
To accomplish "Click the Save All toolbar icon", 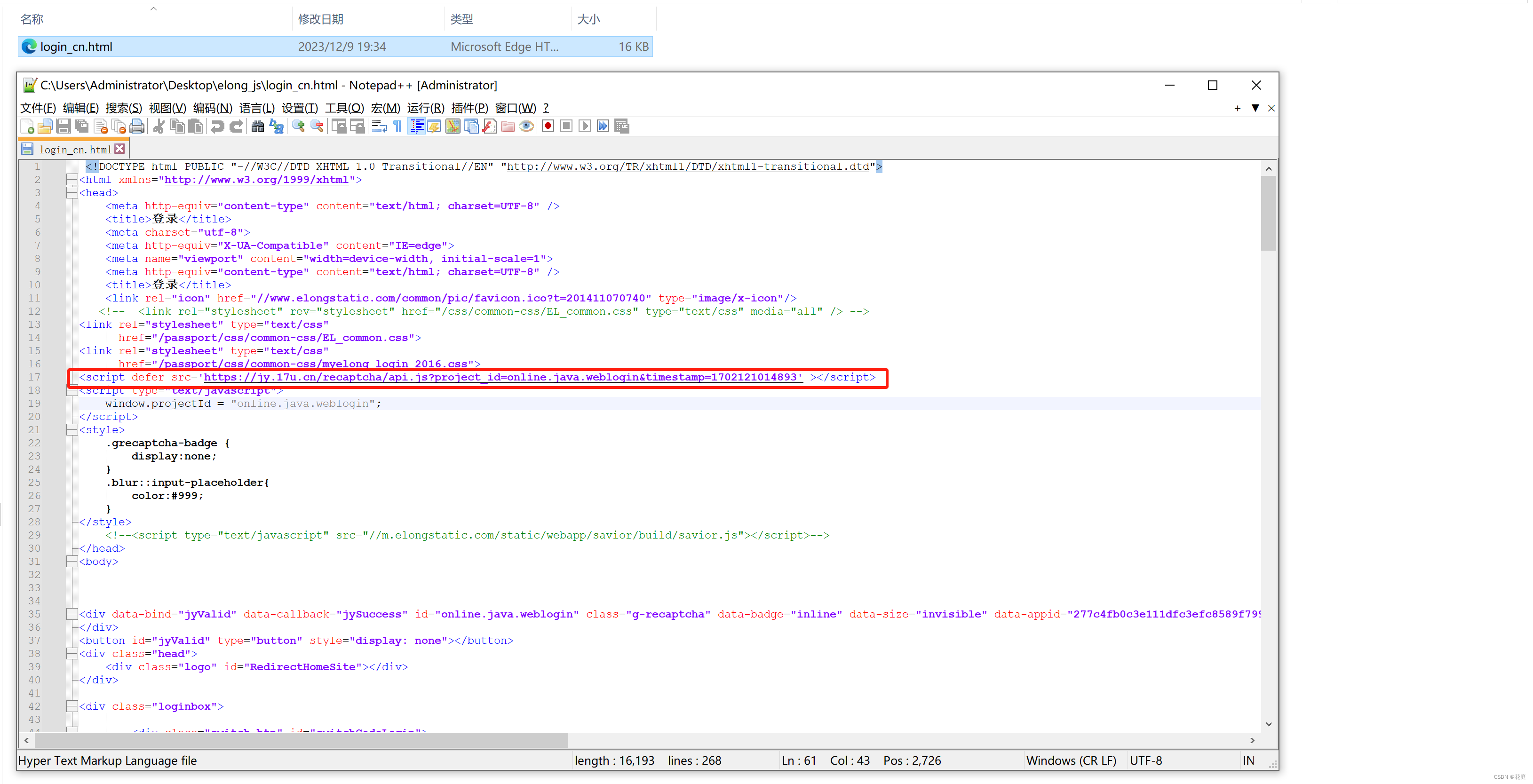I will [x=82, y=126].
